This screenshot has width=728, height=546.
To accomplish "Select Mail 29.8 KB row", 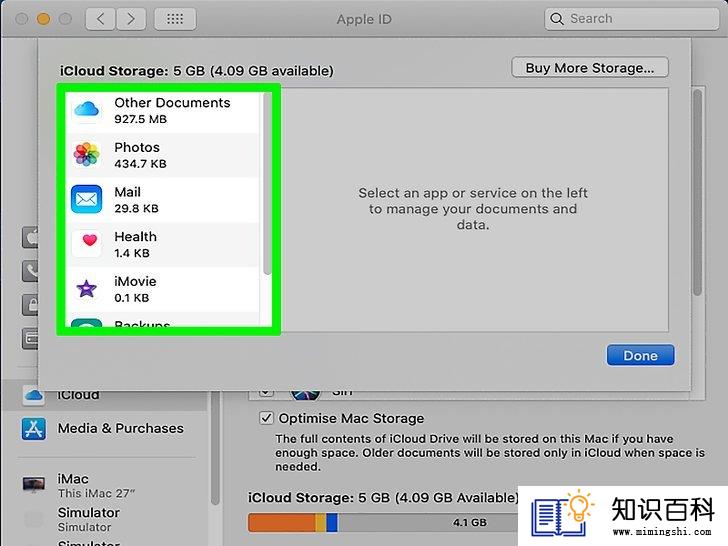I will point(162,200).
